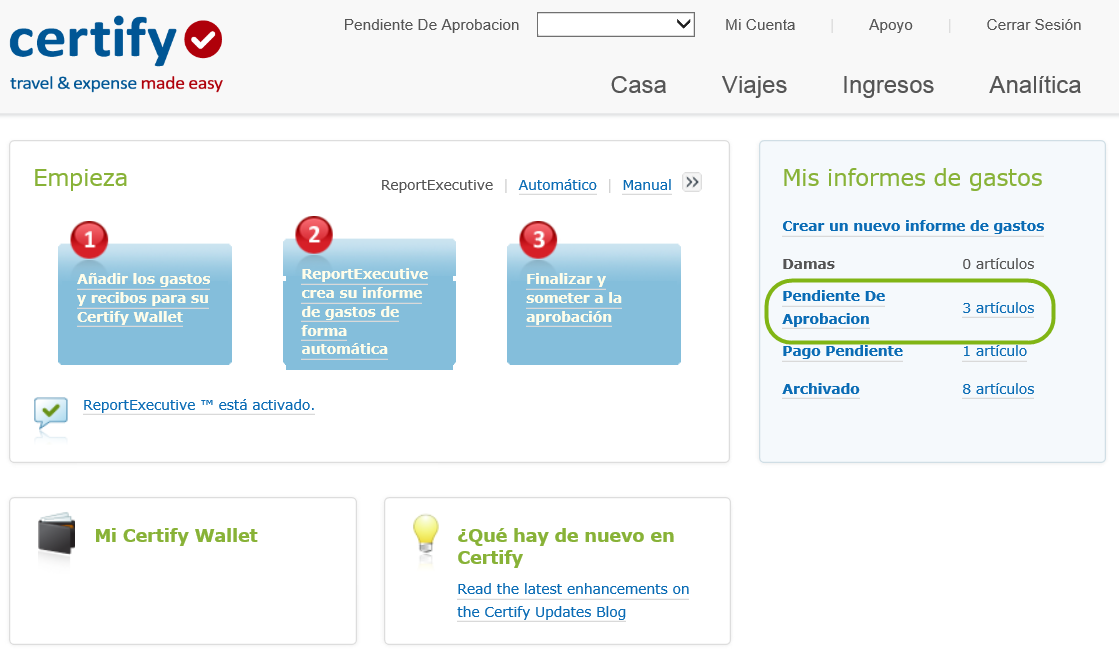
Task: Click the double-arrow next icon
Action: click(x=692, y=183)
